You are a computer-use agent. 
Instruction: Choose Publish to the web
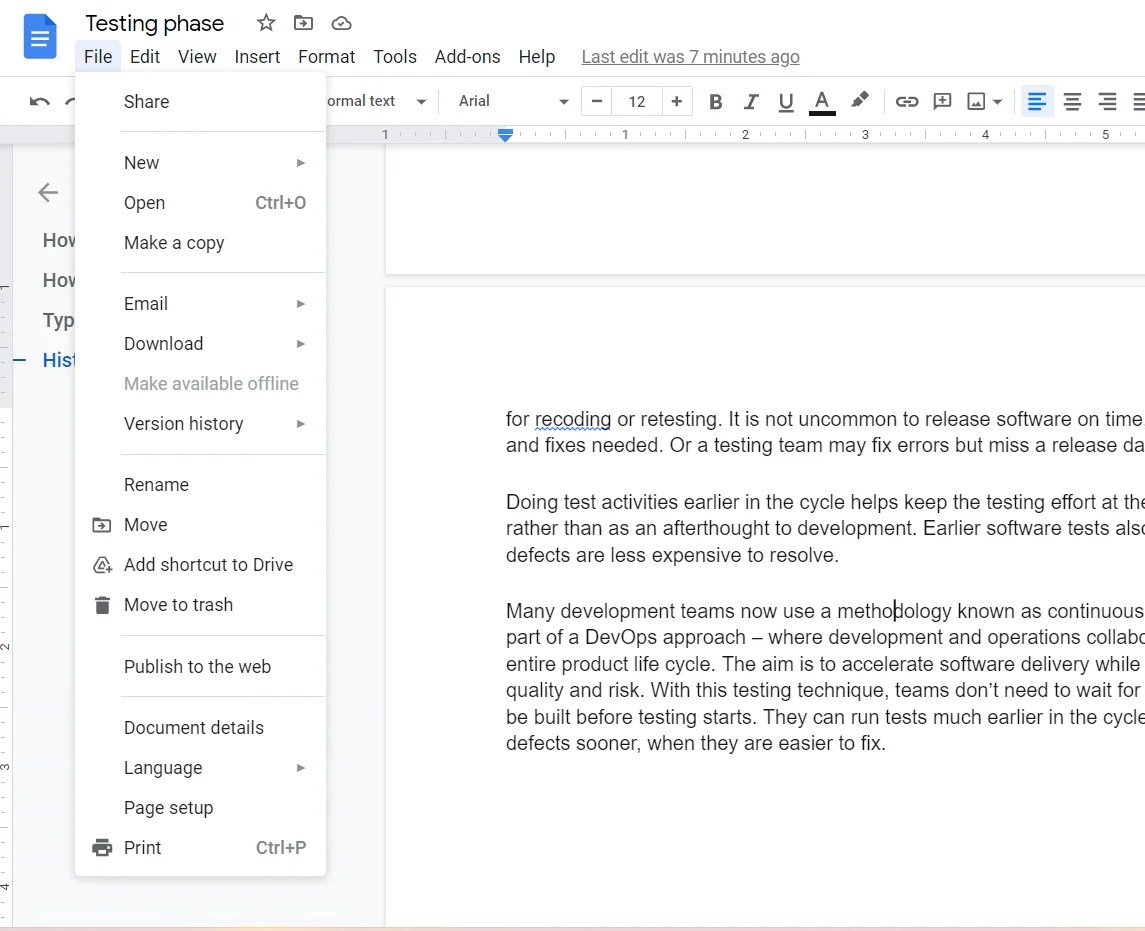tap(197, 666)
